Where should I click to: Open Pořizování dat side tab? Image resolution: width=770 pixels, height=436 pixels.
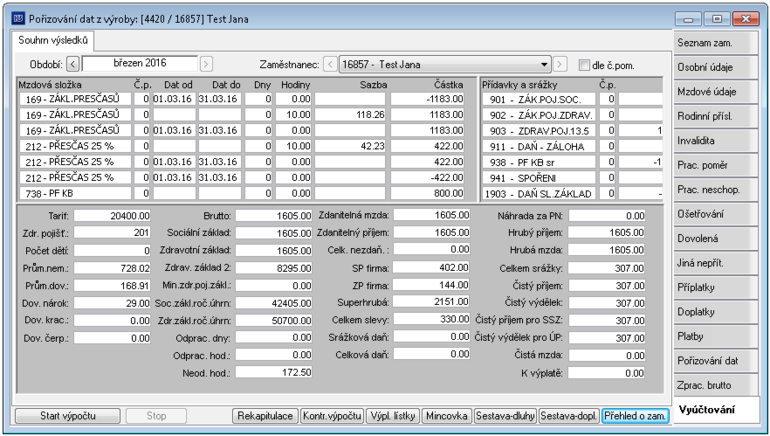(713, 361)
